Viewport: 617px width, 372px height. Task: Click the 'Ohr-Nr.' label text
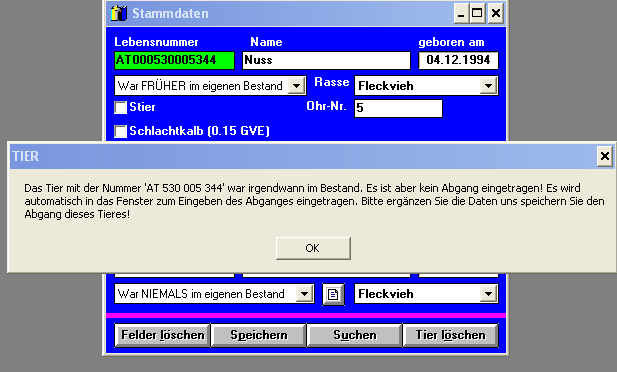click(x=326, y=106)
